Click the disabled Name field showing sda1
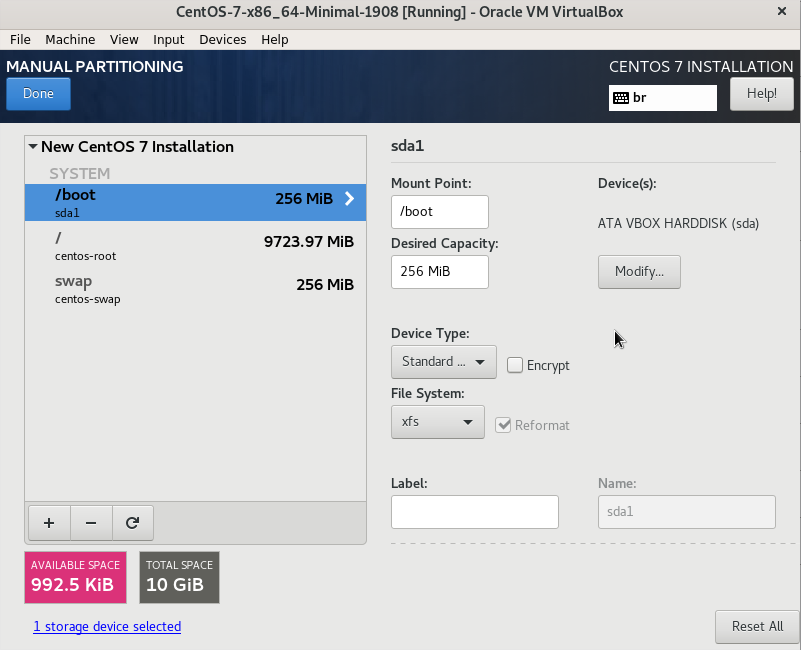Viewport: 801px width, 650px height. [x=687, y=512]
